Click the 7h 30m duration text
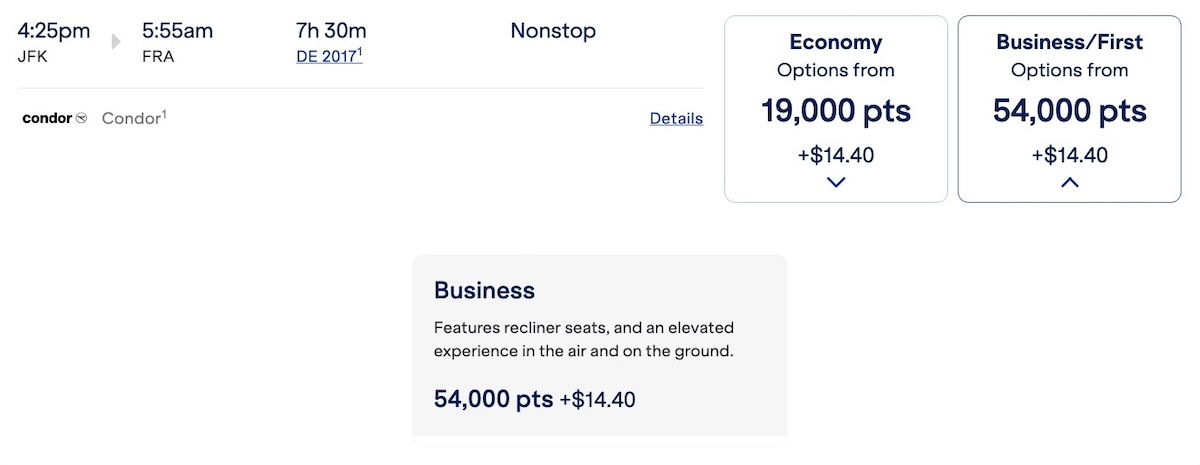The height and width of the screenshot is (465, 1200). 331,31
